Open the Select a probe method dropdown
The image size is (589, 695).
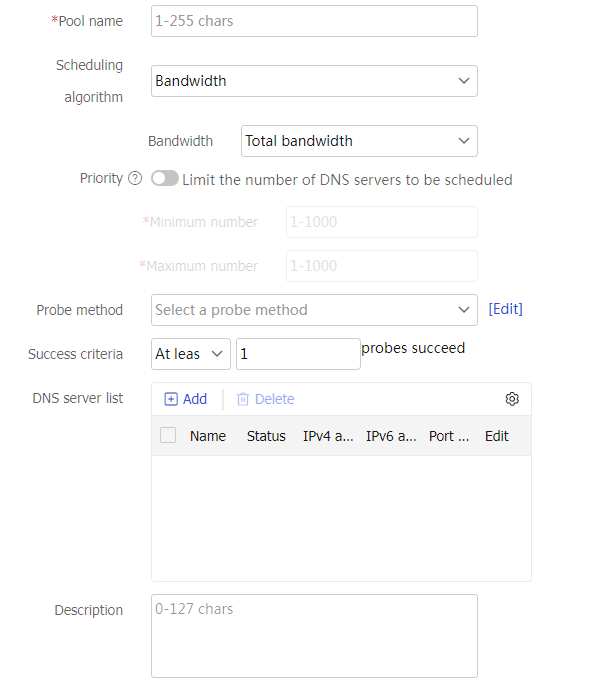point(314,310)
